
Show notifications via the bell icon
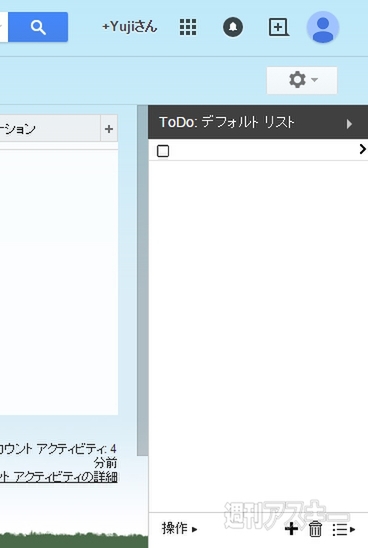pyautogui.click(x=233, y=27)
